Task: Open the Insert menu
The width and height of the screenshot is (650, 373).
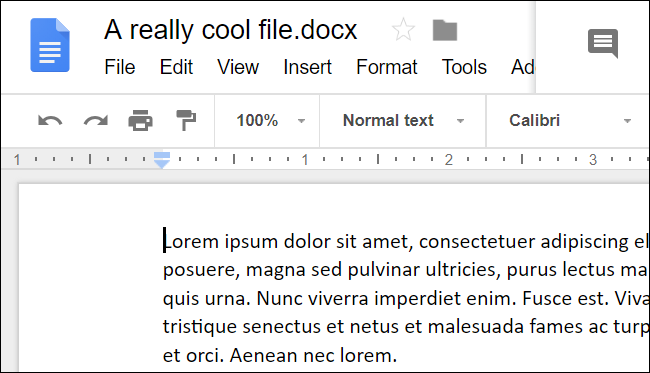Action: 307,67
